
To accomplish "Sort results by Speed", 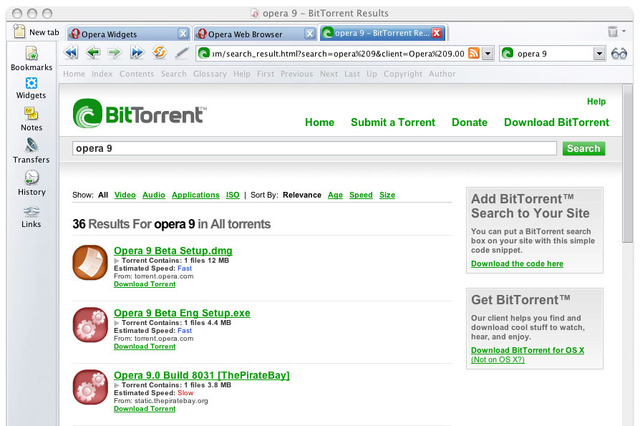I will click(x=361, y=195).
